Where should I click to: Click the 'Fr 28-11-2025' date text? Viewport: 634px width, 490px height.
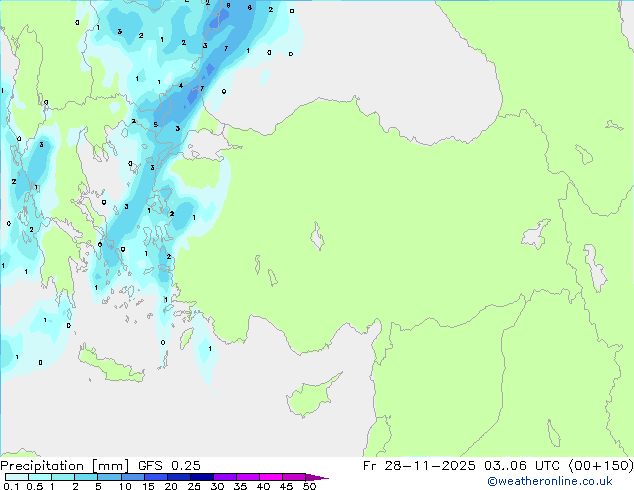419,466
